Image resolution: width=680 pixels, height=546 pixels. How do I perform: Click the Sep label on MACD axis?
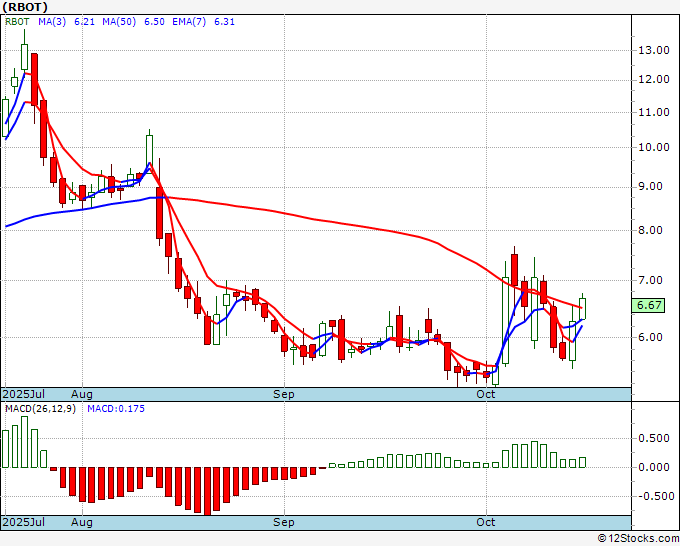pos(284,522)
